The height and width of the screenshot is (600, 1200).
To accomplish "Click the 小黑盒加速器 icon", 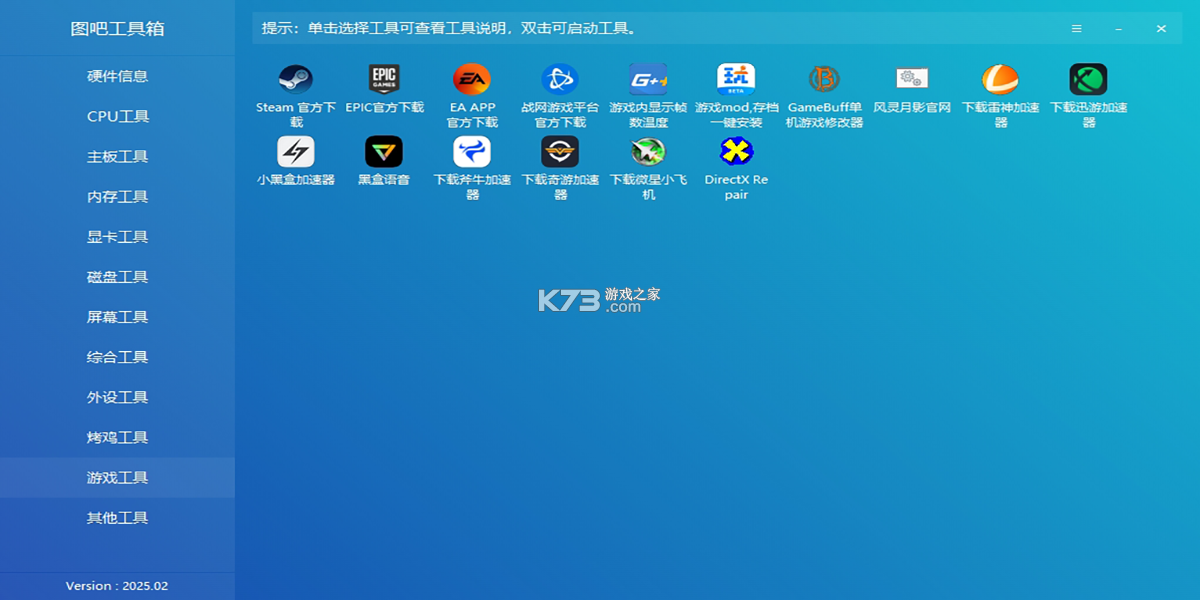I will [296, 152].
